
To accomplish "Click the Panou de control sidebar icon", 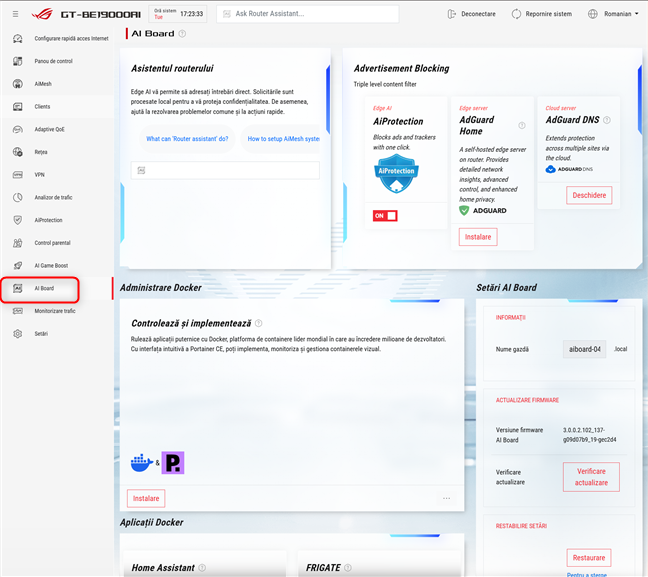I will coord(17,61).
